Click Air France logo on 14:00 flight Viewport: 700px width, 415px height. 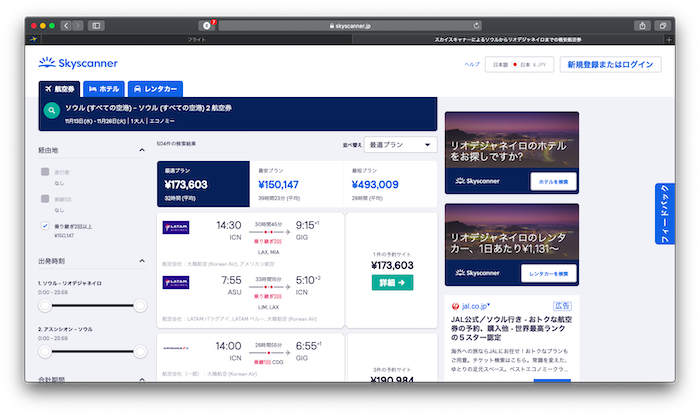pyautogui.click(x=175, y=348)
